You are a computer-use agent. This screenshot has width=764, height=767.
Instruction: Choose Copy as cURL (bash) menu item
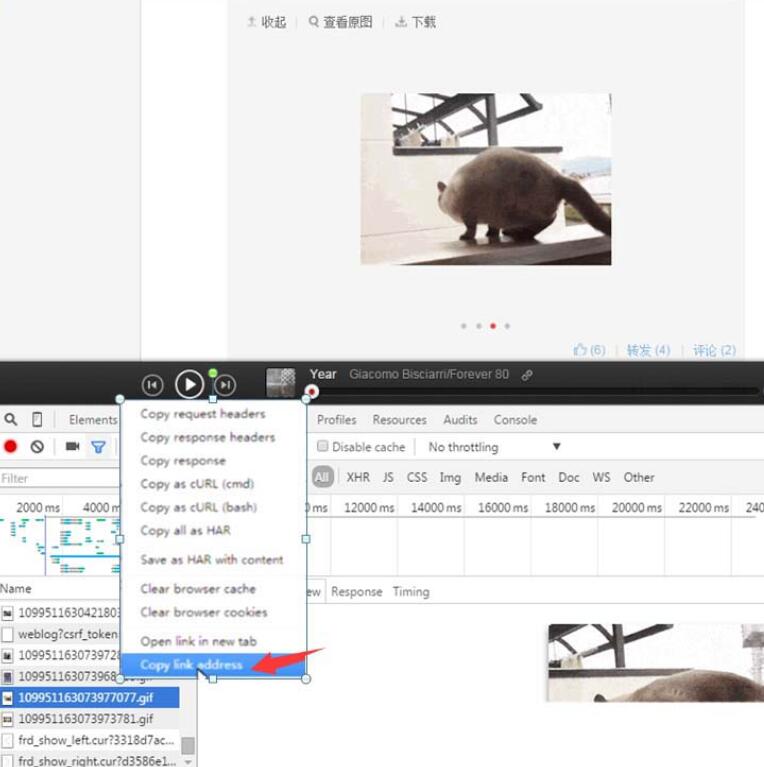point(198,507)
